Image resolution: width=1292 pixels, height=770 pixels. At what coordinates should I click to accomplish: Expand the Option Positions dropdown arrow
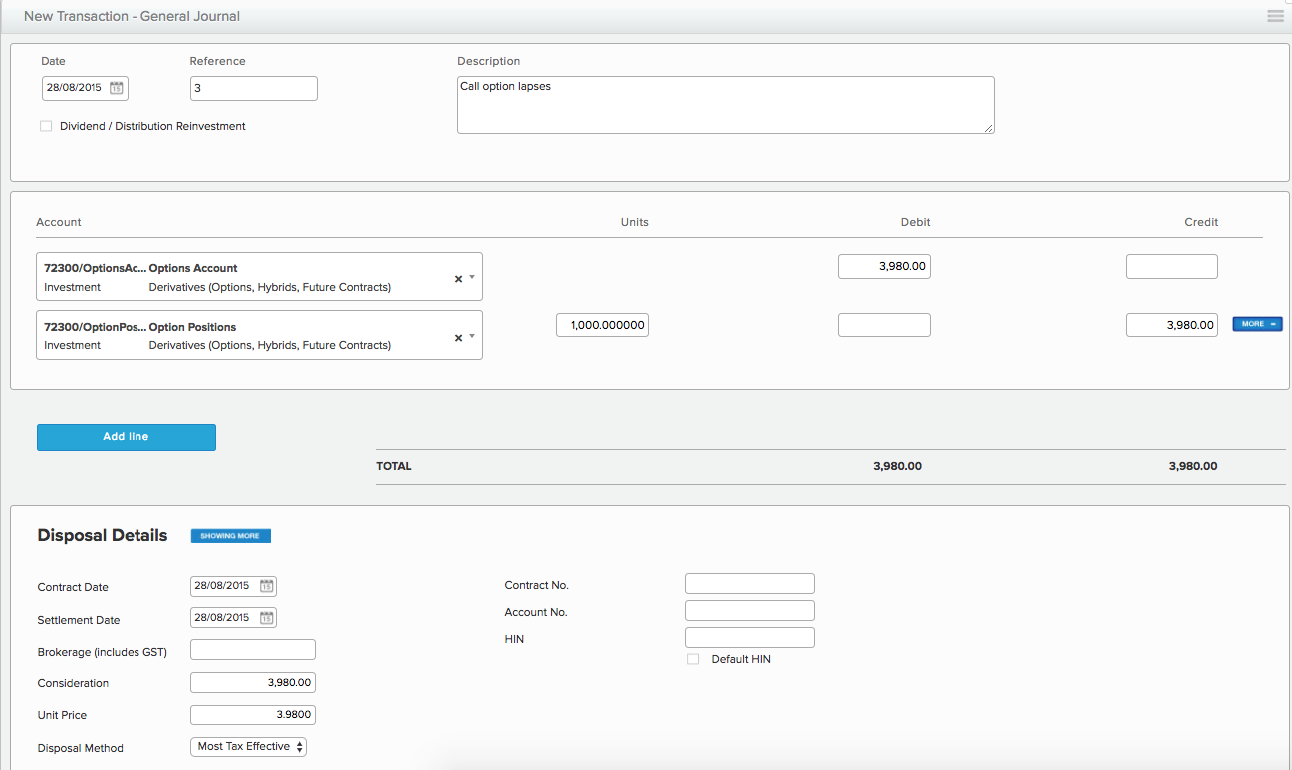coord(472,337)
